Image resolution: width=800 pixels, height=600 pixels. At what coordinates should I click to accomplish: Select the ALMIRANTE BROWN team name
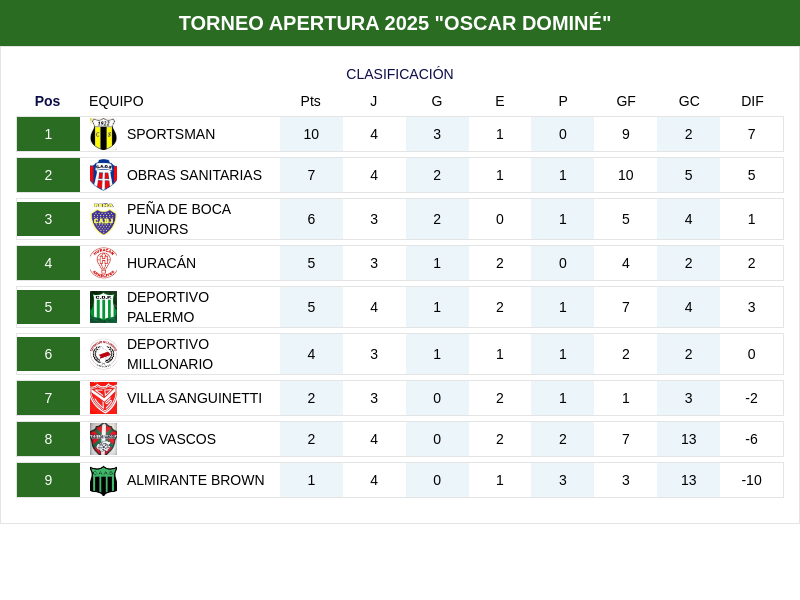point(196,480)
